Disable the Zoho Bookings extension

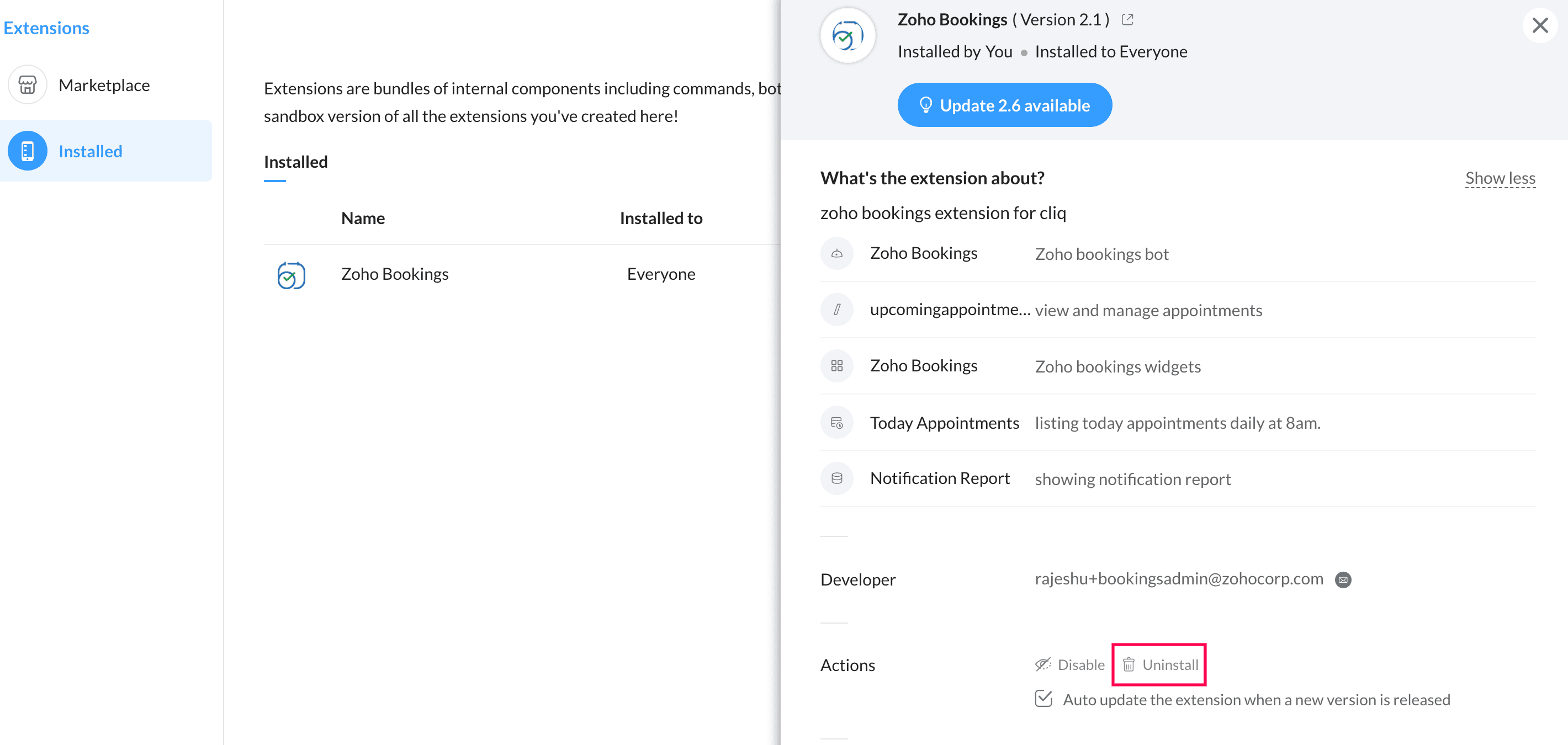click(1069, 665)
